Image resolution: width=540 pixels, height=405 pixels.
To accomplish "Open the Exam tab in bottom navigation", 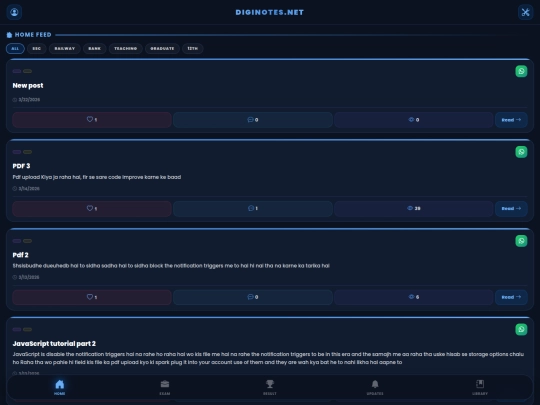I will click(165, 387).
